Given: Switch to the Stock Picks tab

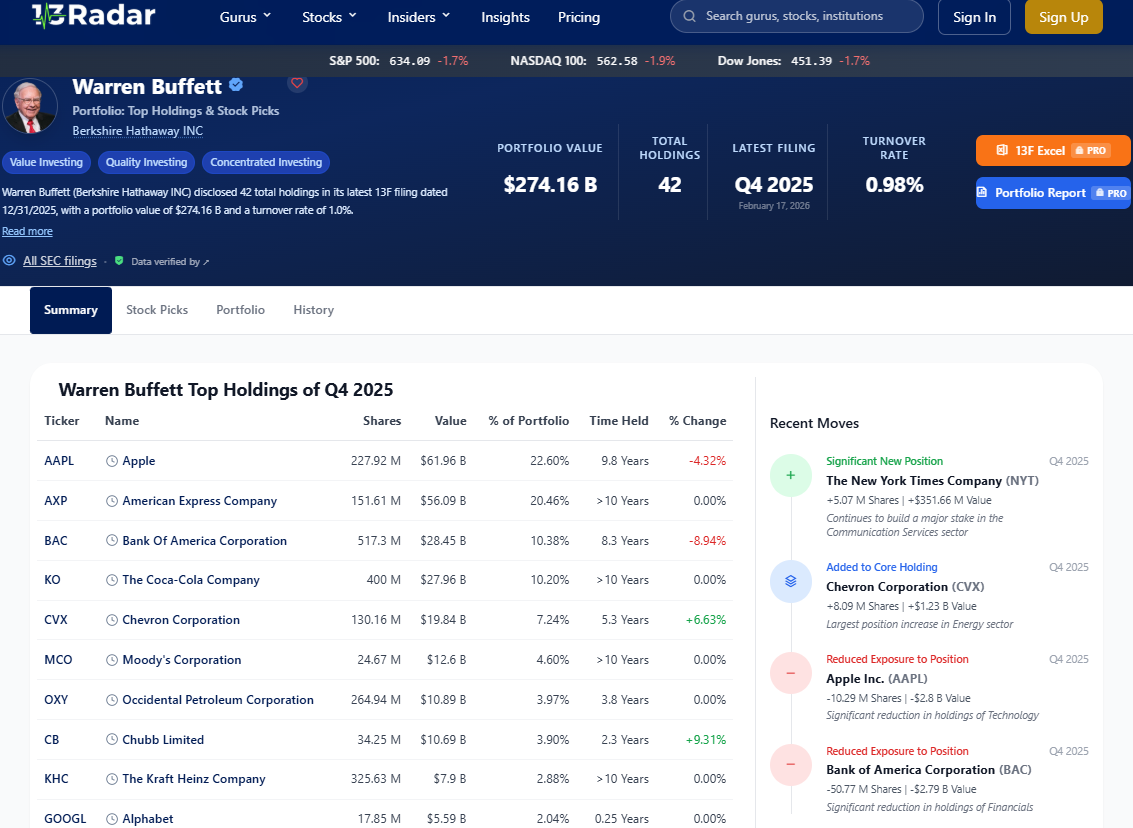Looking at the screenshot, I should point(157,310).
